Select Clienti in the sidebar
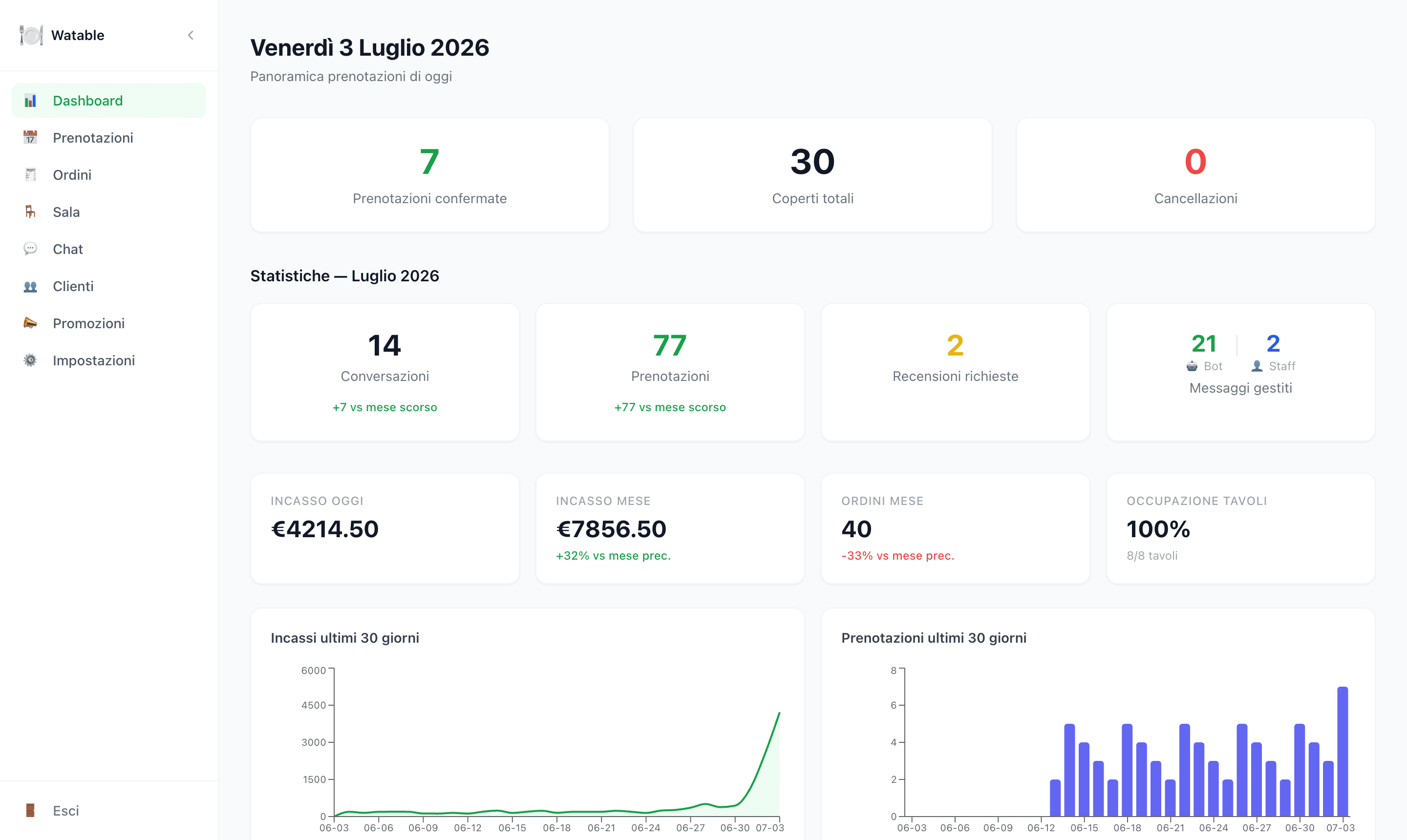This screenshot has width=1407, height=840. tap(109, 286)
